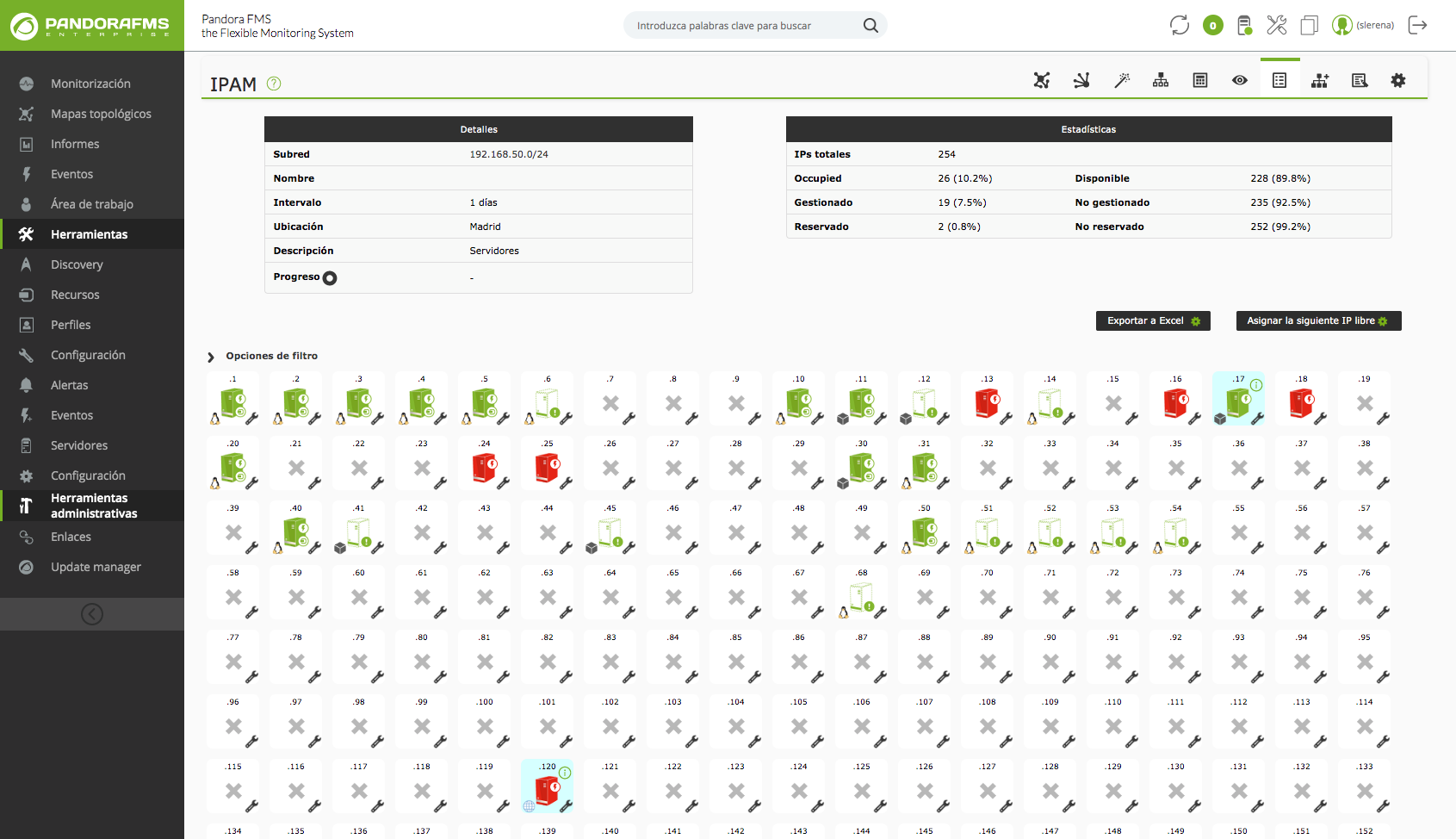Click Asignar la siguiente IP libre button
1456x839 pixels.
[1317, 320]
